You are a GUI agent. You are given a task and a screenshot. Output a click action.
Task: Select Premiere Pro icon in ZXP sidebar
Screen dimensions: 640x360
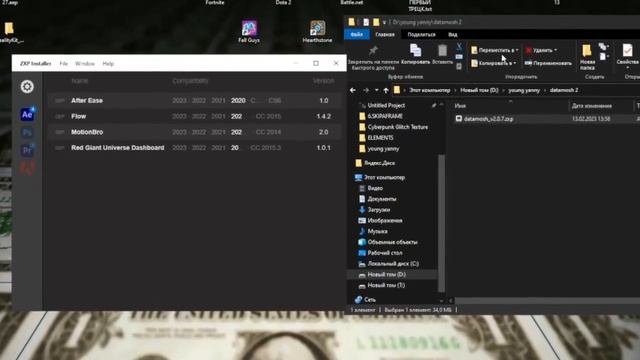click(x=27, y=150)
